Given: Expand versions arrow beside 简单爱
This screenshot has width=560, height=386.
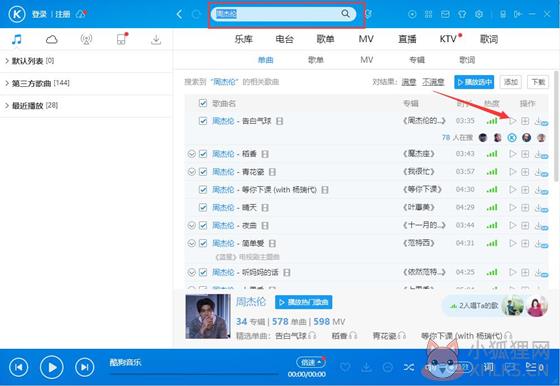Looking at the screenshot, I should [191, 243].
